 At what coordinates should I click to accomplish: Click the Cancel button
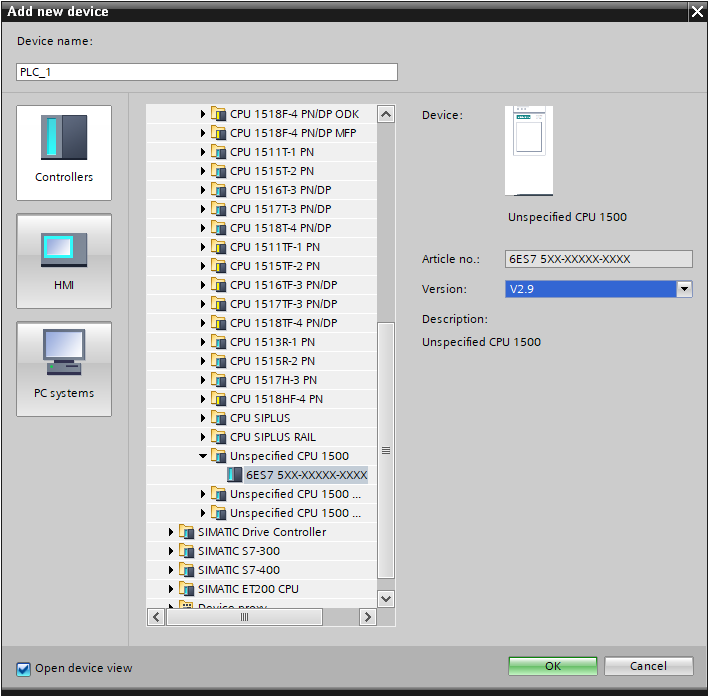(648, 666)
